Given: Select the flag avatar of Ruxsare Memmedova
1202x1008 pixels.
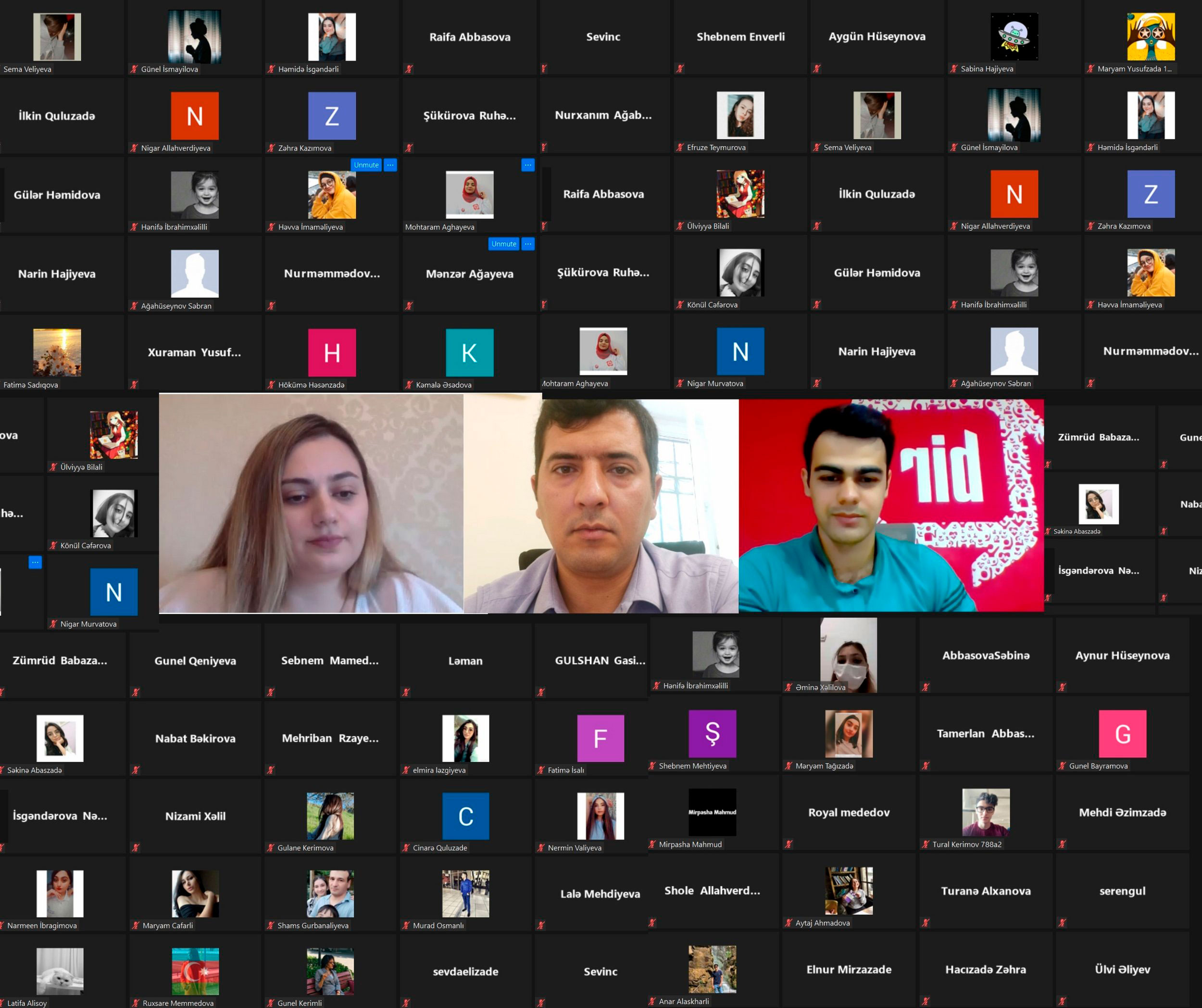Looking at the screenshot, I should [195, 971].
